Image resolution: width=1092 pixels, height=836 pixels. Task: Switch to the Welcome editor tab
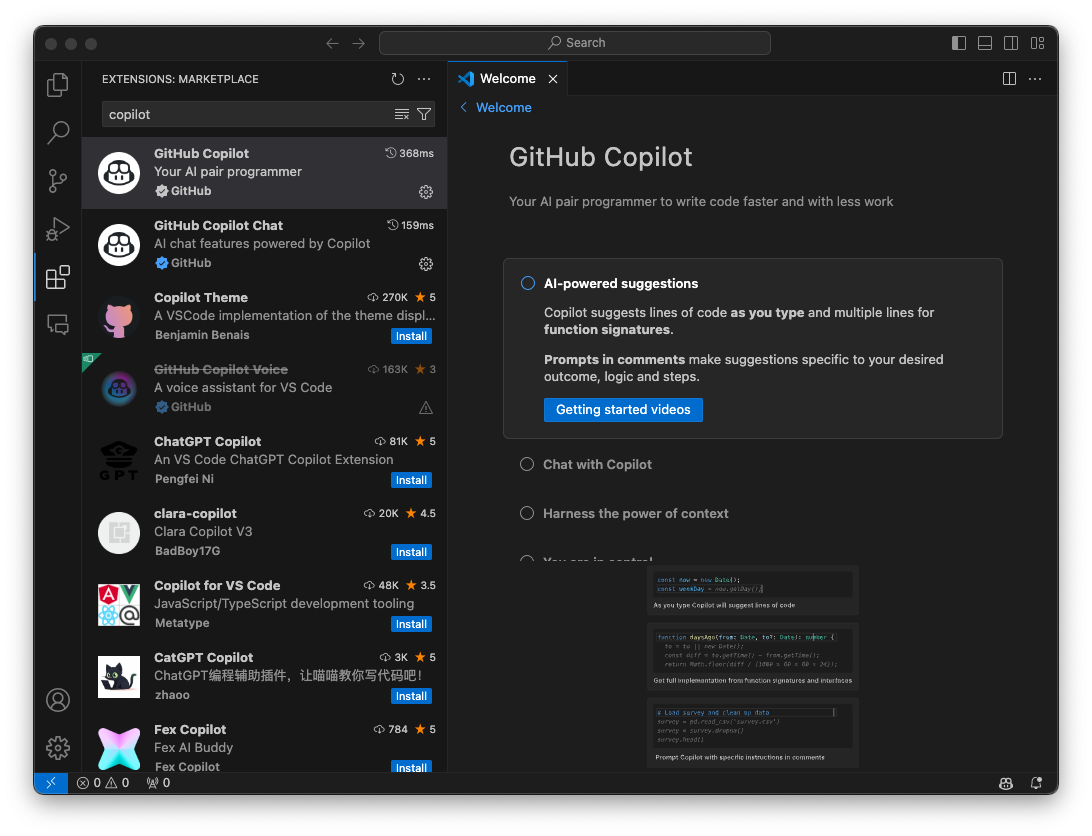point(507,79)
